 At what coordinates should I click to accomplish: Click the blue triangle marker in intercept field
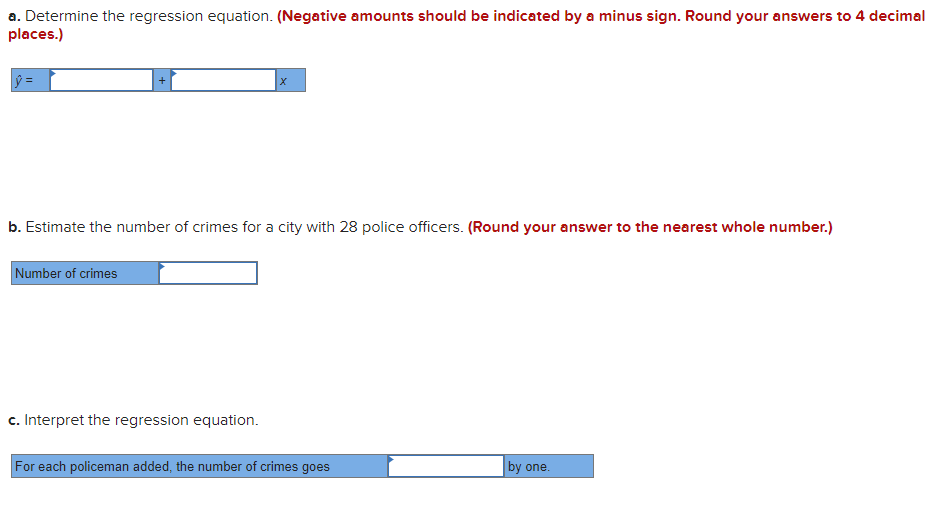tap(53, 73)
